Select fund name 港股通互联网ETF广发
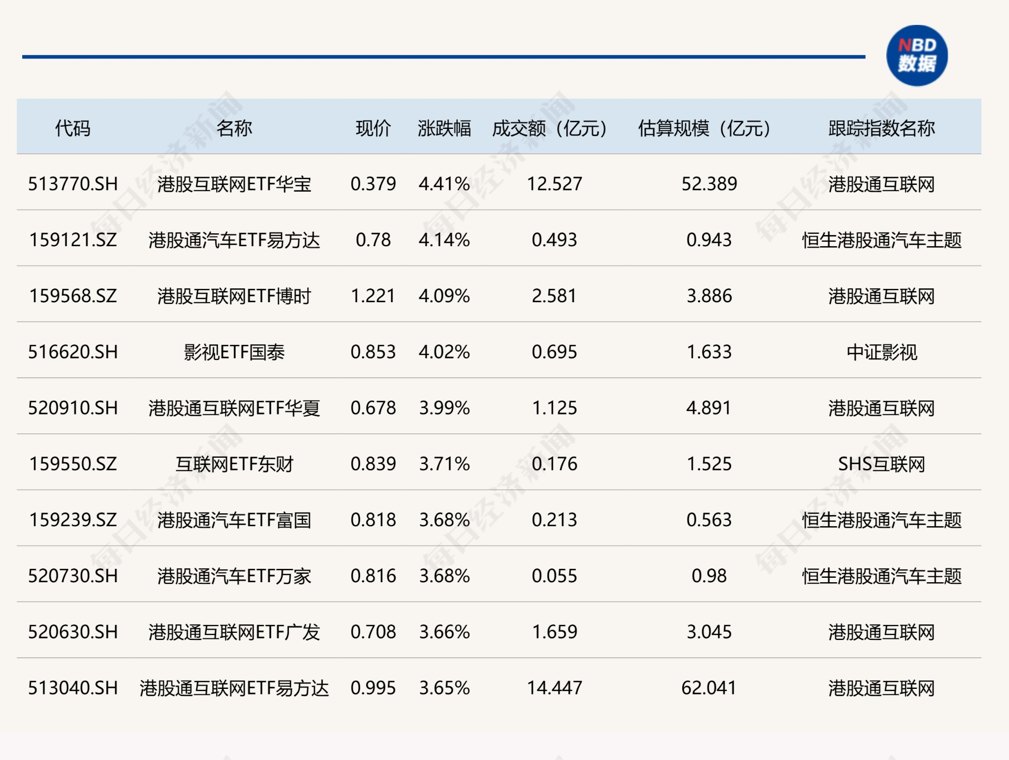The image size is (1009, 760). 234,632
